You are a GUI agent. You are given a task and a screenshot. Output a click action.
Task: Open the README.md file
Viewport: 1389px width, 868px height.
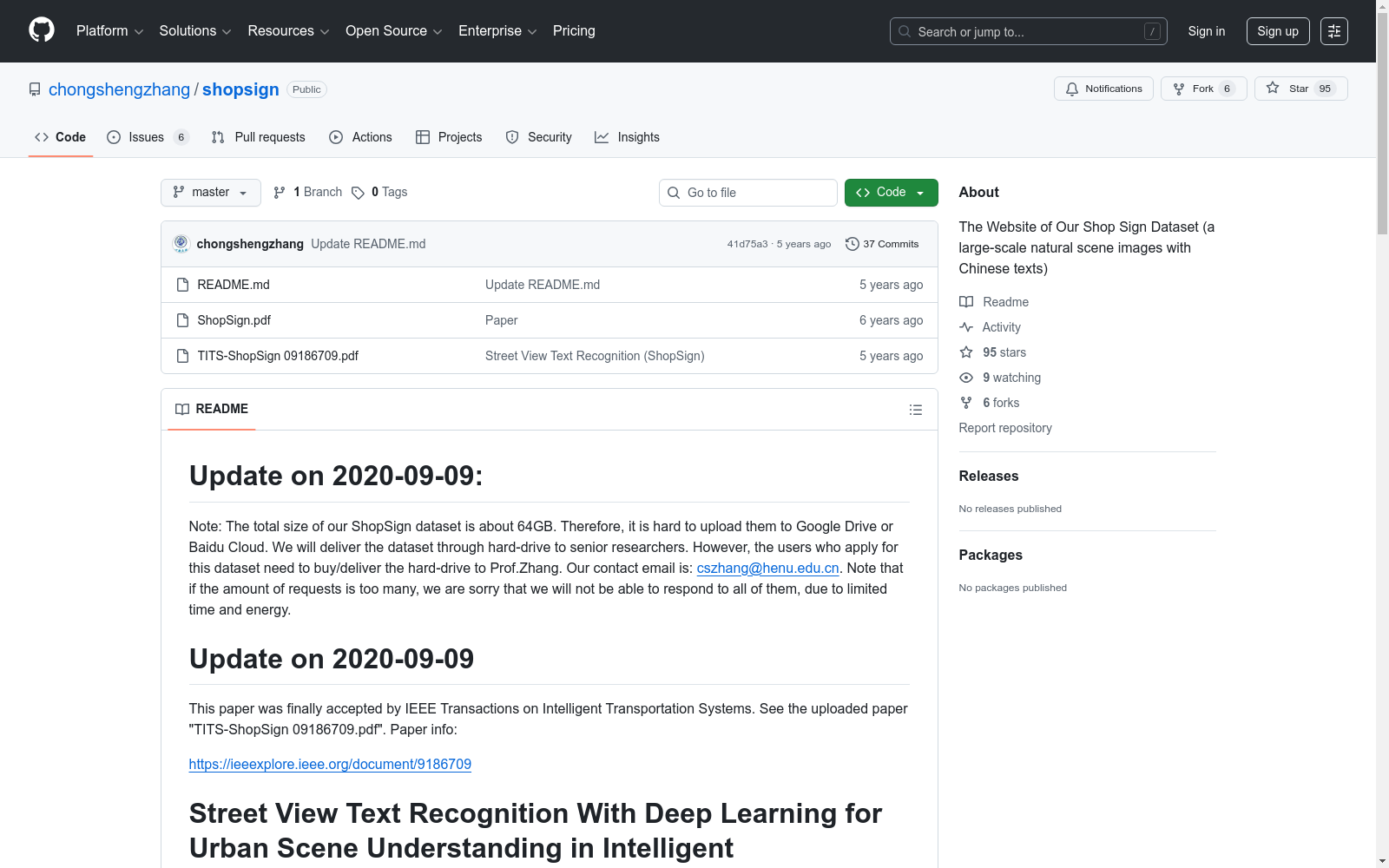tap(234, 285)
